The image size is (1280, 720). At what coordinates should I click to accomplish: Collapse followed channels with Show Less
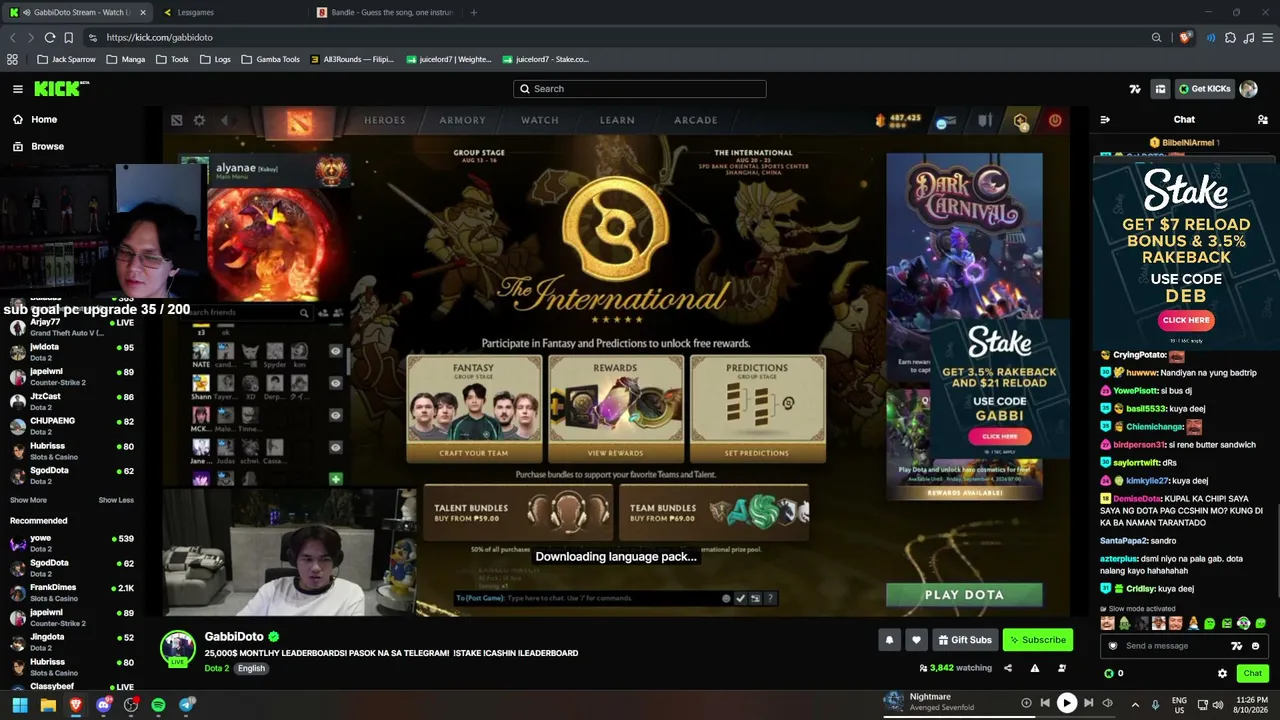tap(116, 500)
